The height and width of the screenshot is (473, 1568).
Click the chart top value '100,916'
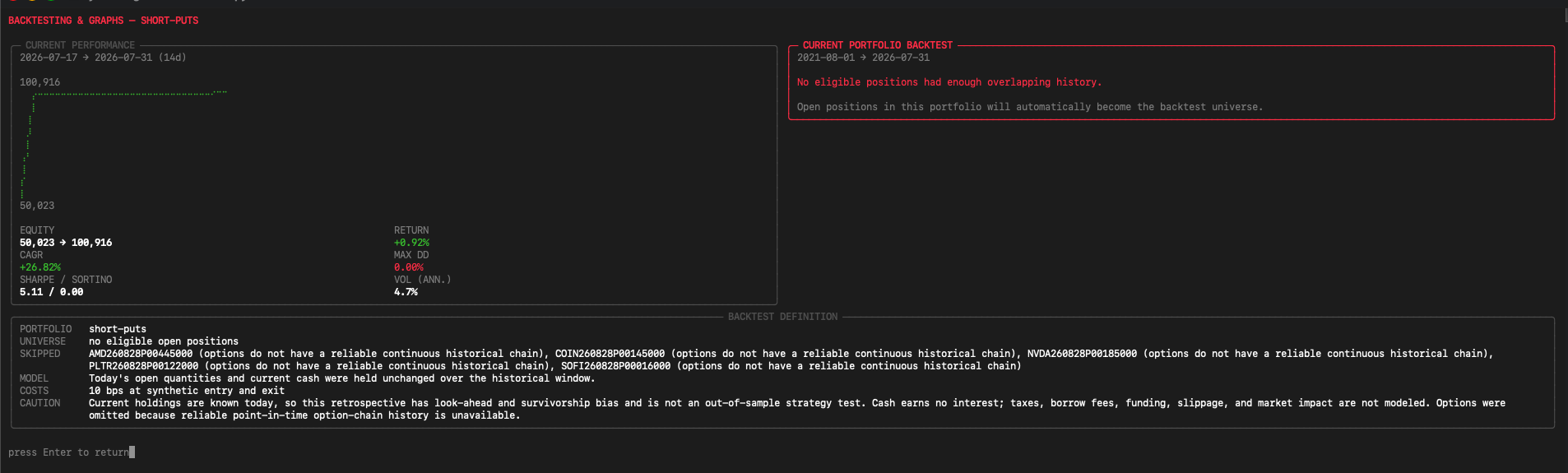[40, 82]
